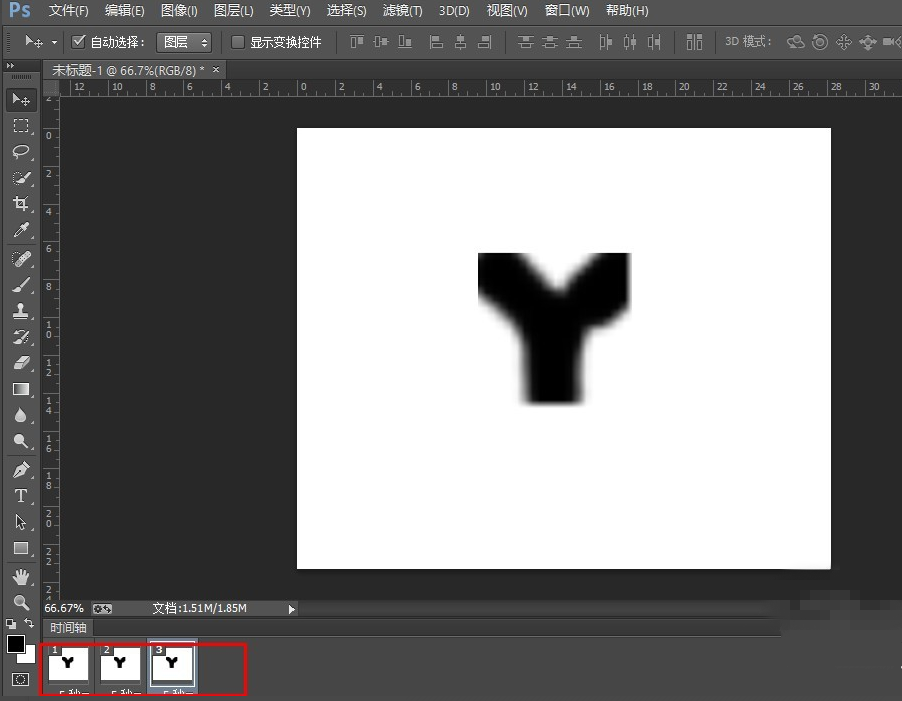Switch to the 时间轴 panel tab
Screen dimensions: 902x701
[x=69, y=628]
